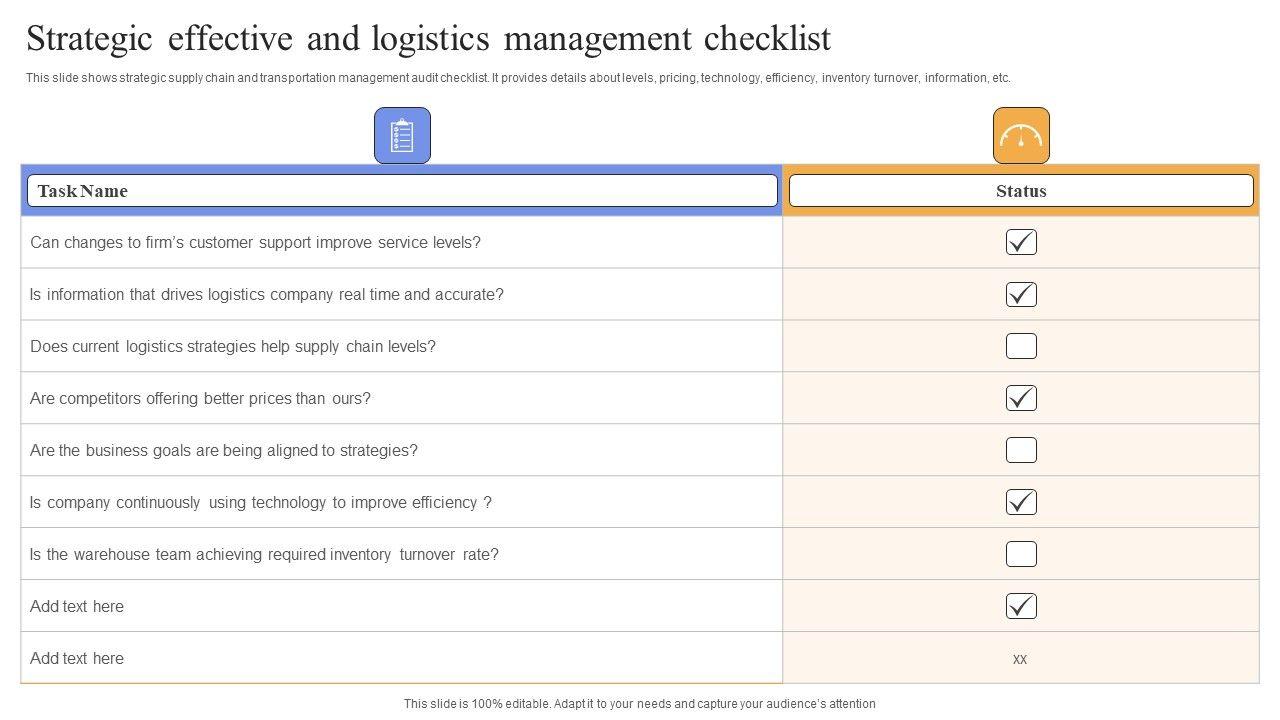Check the inventory turnover rate checkbox
The width and height of the screenshot is (1280, 720).
1021,554
